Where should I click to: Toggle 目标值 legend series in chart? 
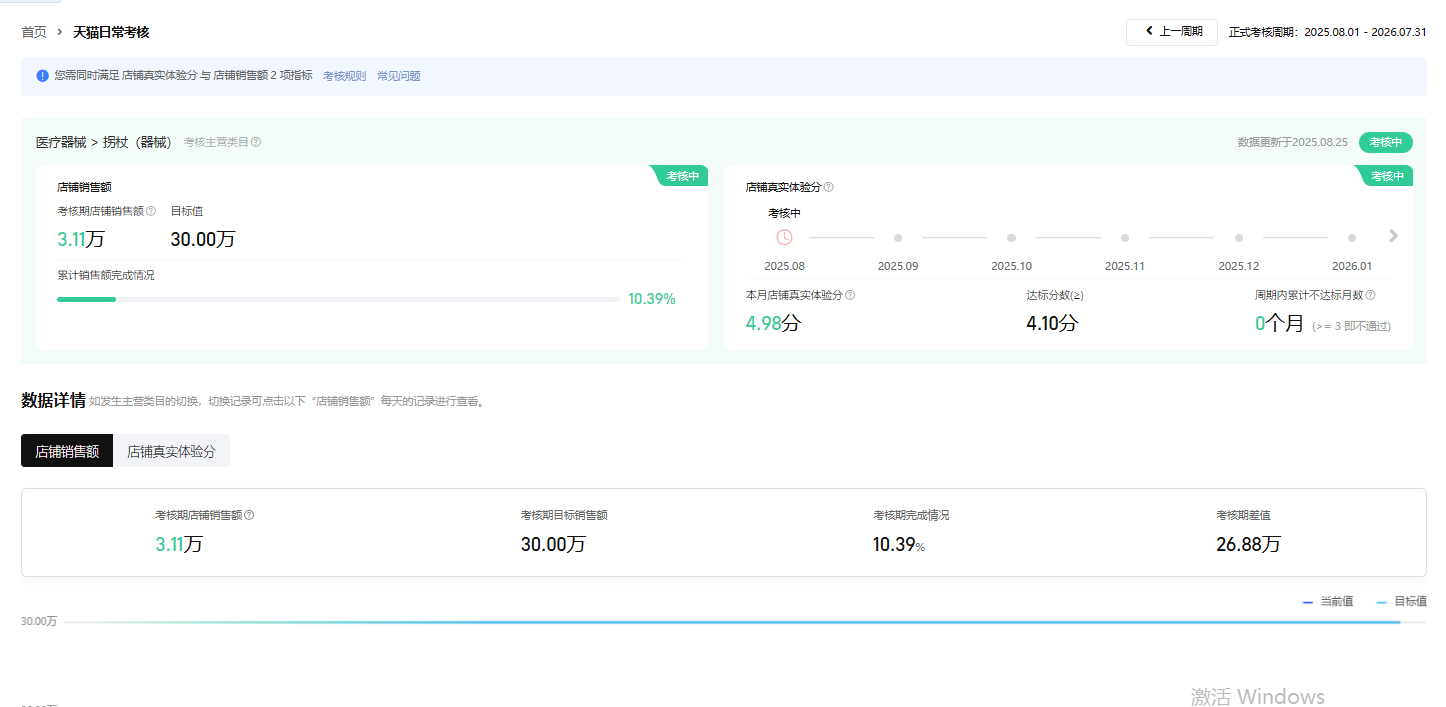click(x=1401, y=601)
